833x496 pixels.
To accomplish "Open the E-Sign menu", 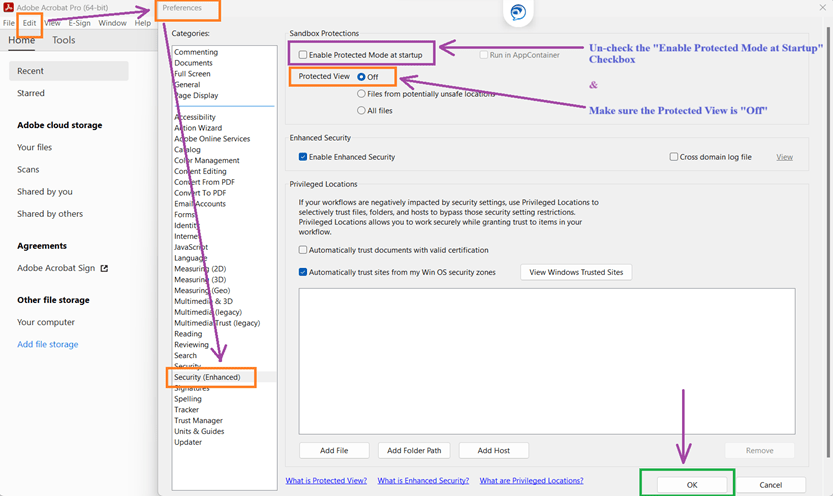I will (x=79, y=23).
